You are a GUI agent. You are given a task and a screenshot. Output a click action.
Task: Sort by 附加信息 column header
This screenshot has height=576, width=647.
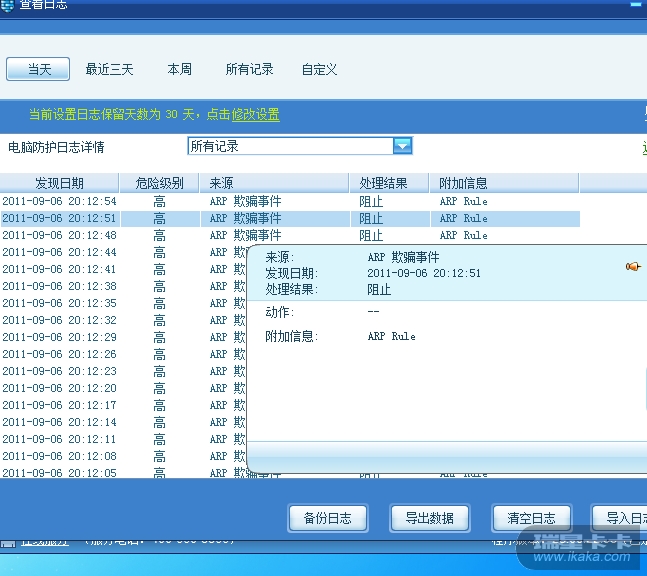504,183
